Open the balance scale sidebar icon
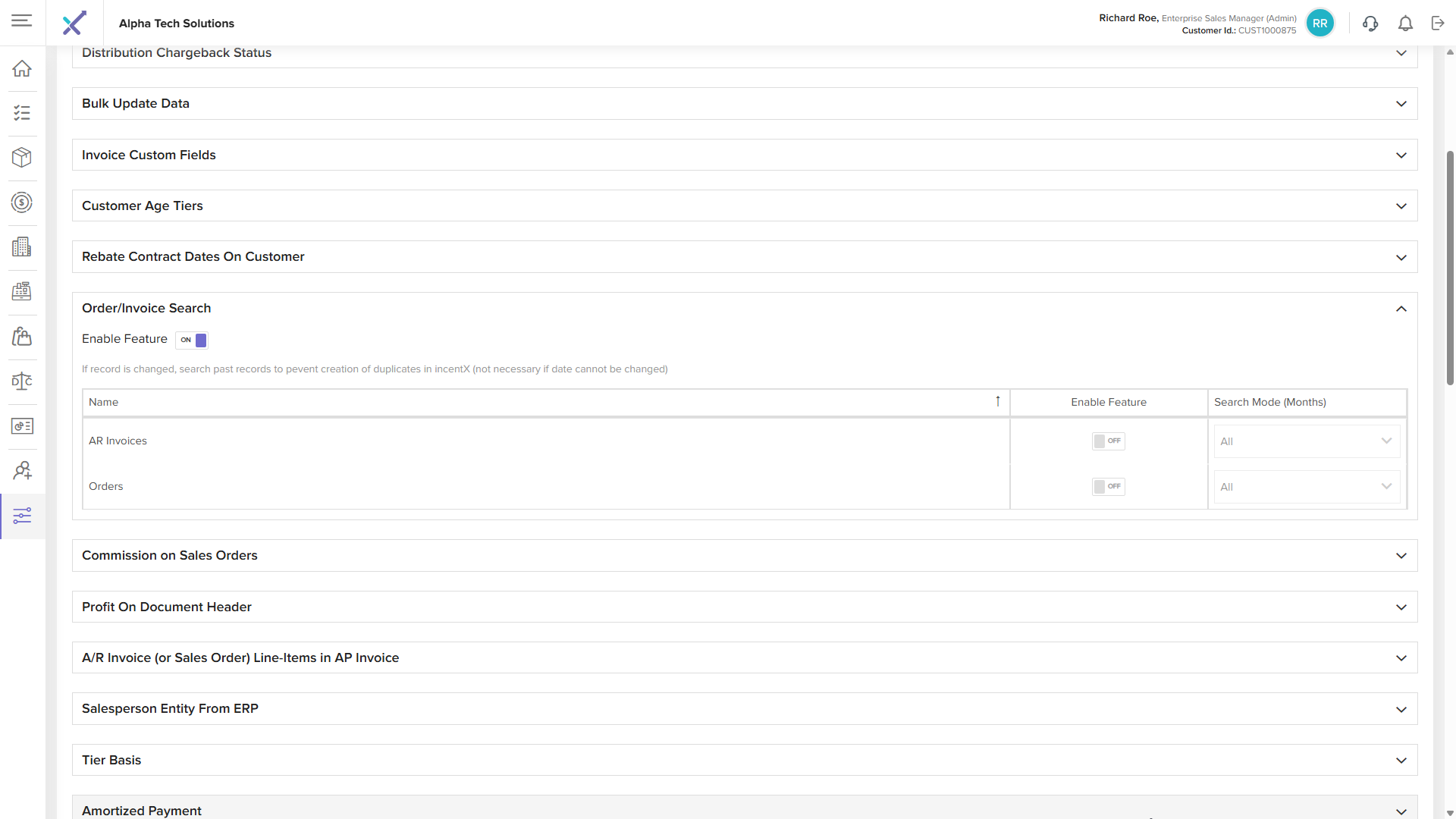This screenshot has height=819, width=1456. coord(22,381)
